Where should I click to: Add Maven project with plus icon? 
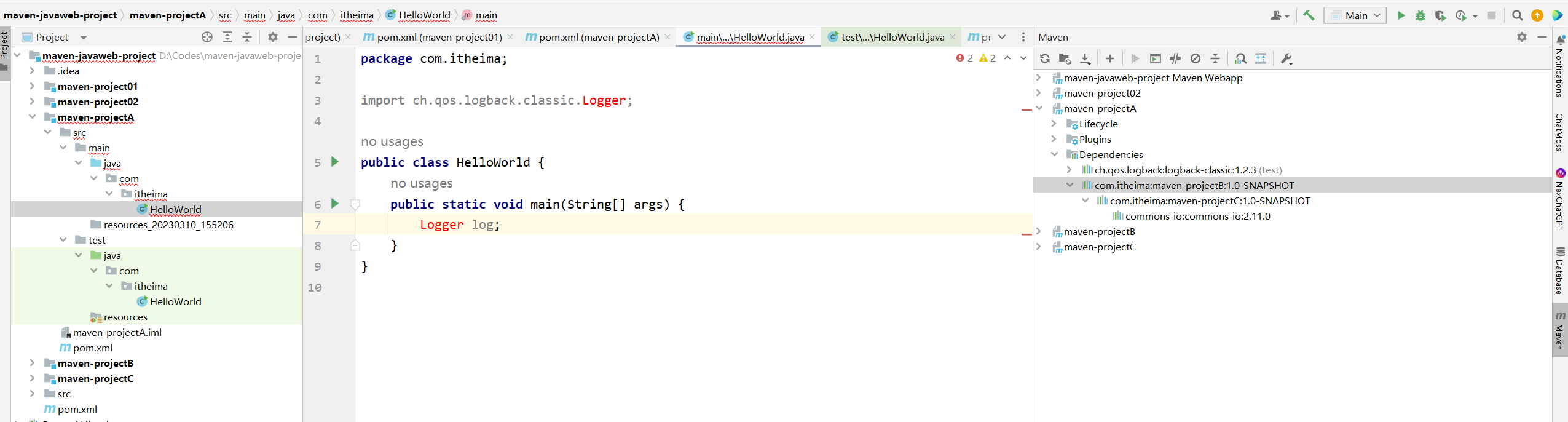coord(1109,58)
